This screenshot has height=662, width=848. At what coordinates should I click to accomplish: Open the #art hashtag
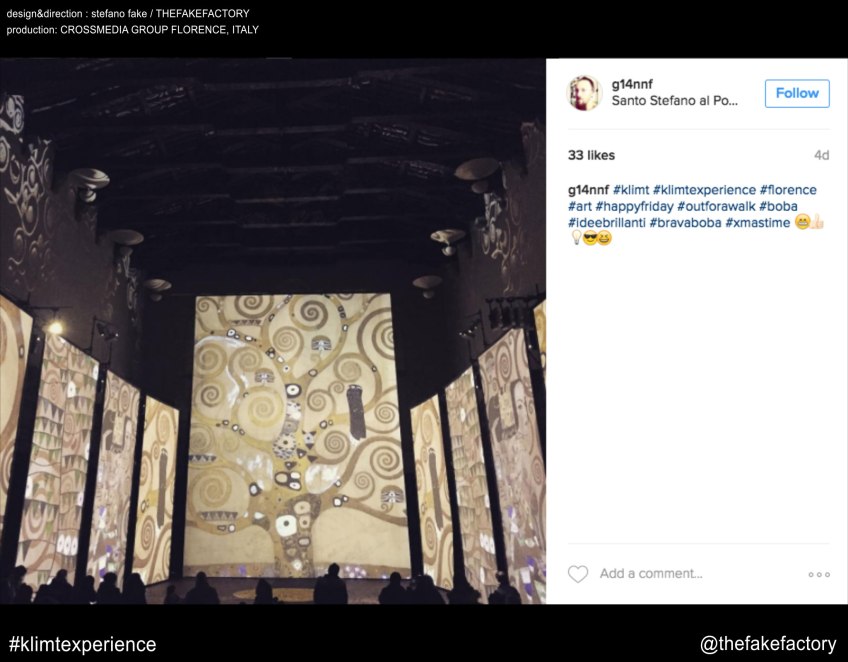point(580,206)
